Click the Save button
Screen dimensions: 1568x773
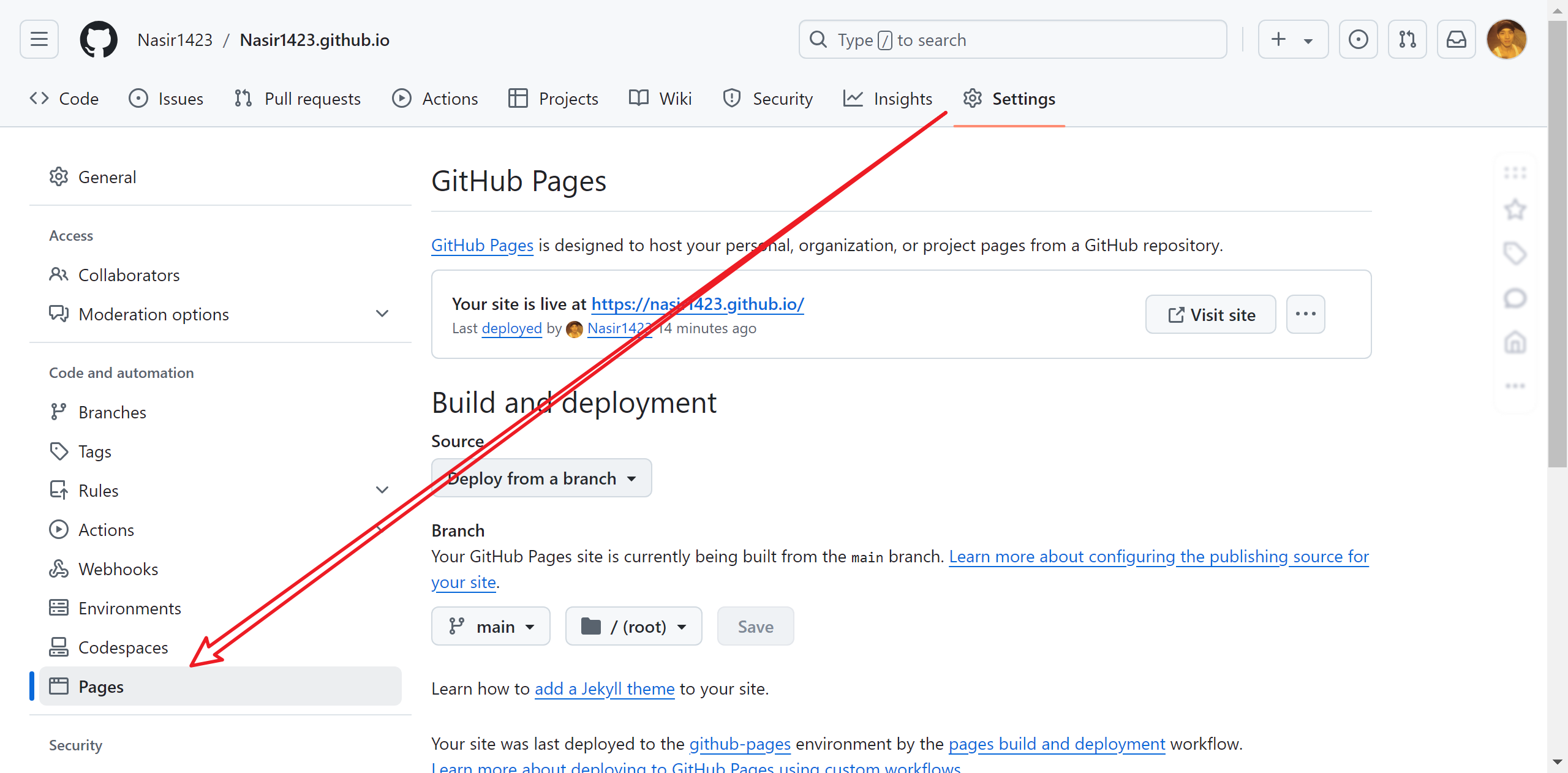coord(755,627)
